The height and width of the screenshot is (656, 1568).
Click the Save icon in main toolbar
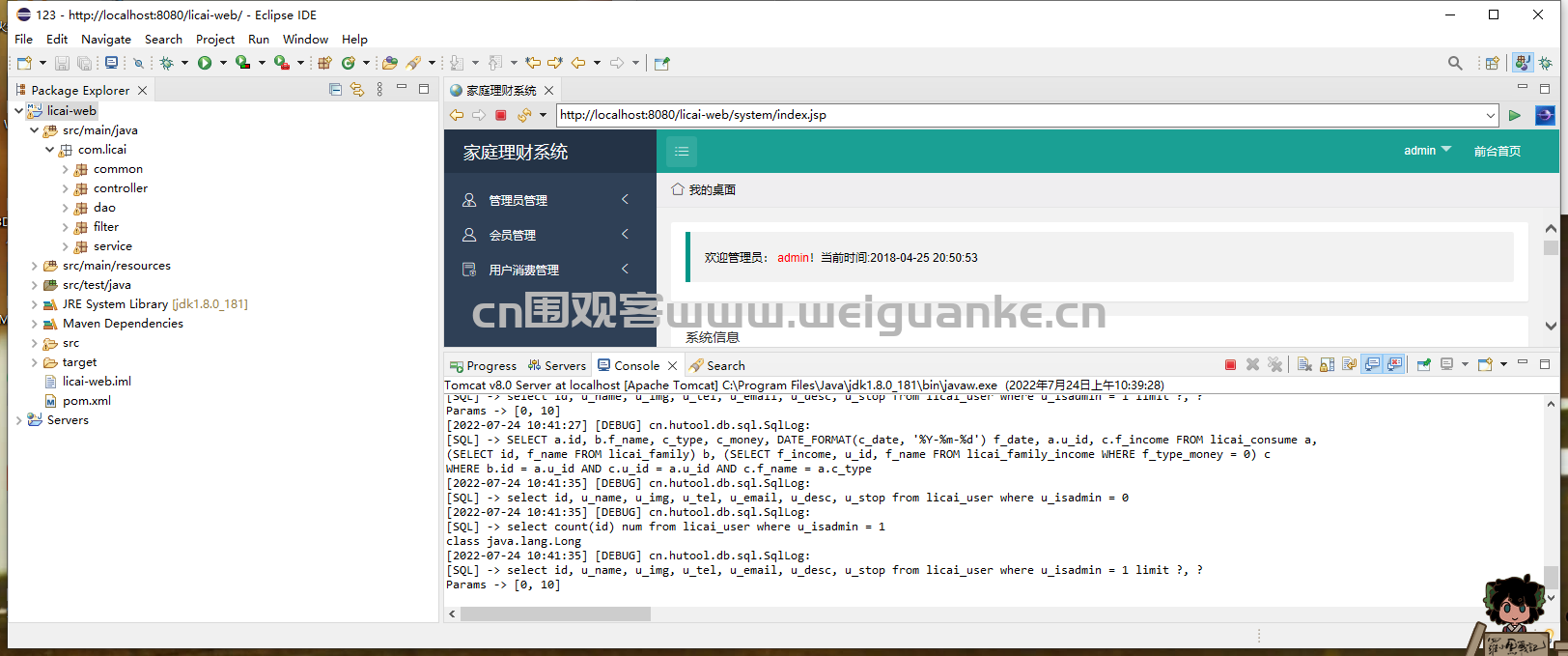click(62, 63)
